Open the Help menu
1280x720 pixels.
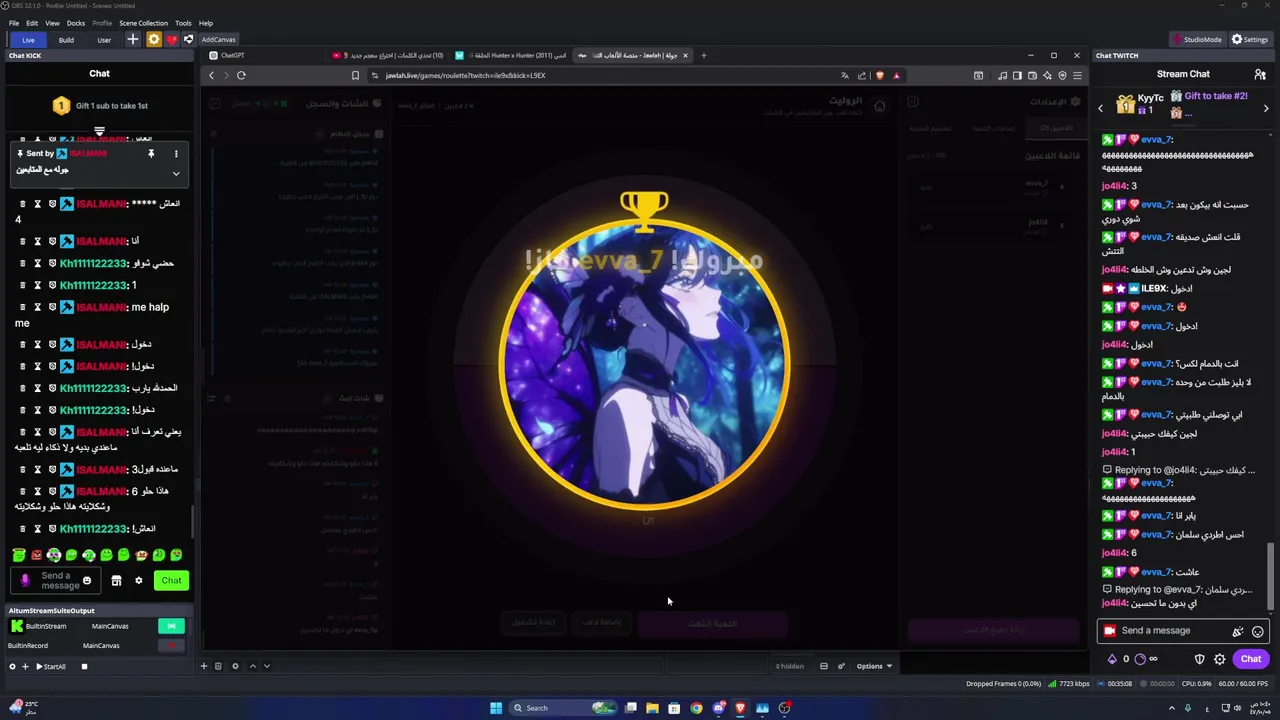pos(206,23)
